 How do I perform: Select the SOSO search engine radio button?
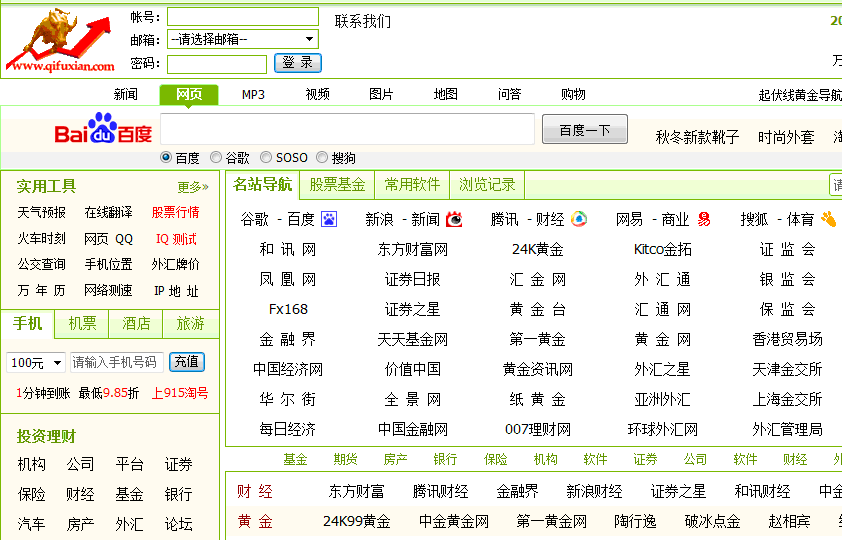(266, 157)
